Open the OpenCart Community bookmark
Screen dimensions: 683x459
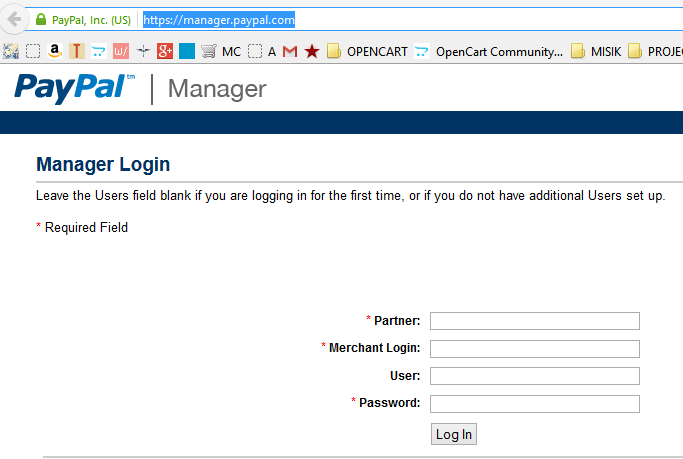tap(488, 51)
